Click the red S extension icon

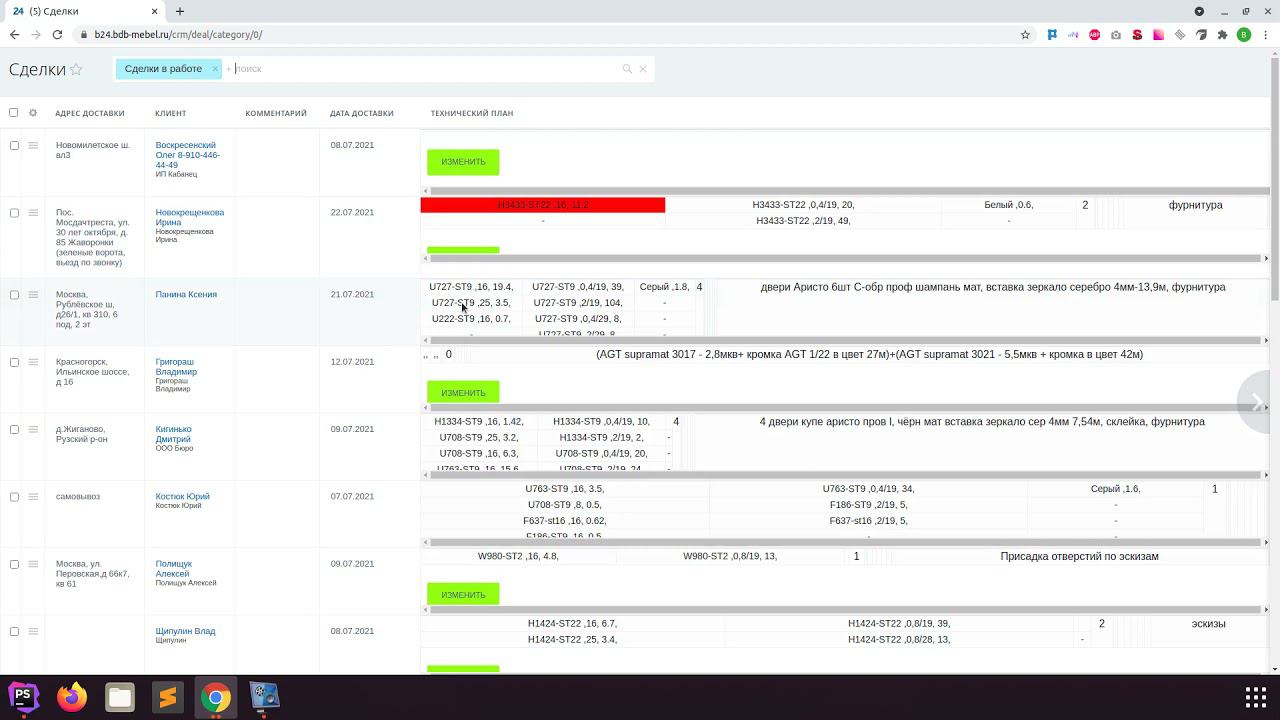click(x=1137, y=34)
